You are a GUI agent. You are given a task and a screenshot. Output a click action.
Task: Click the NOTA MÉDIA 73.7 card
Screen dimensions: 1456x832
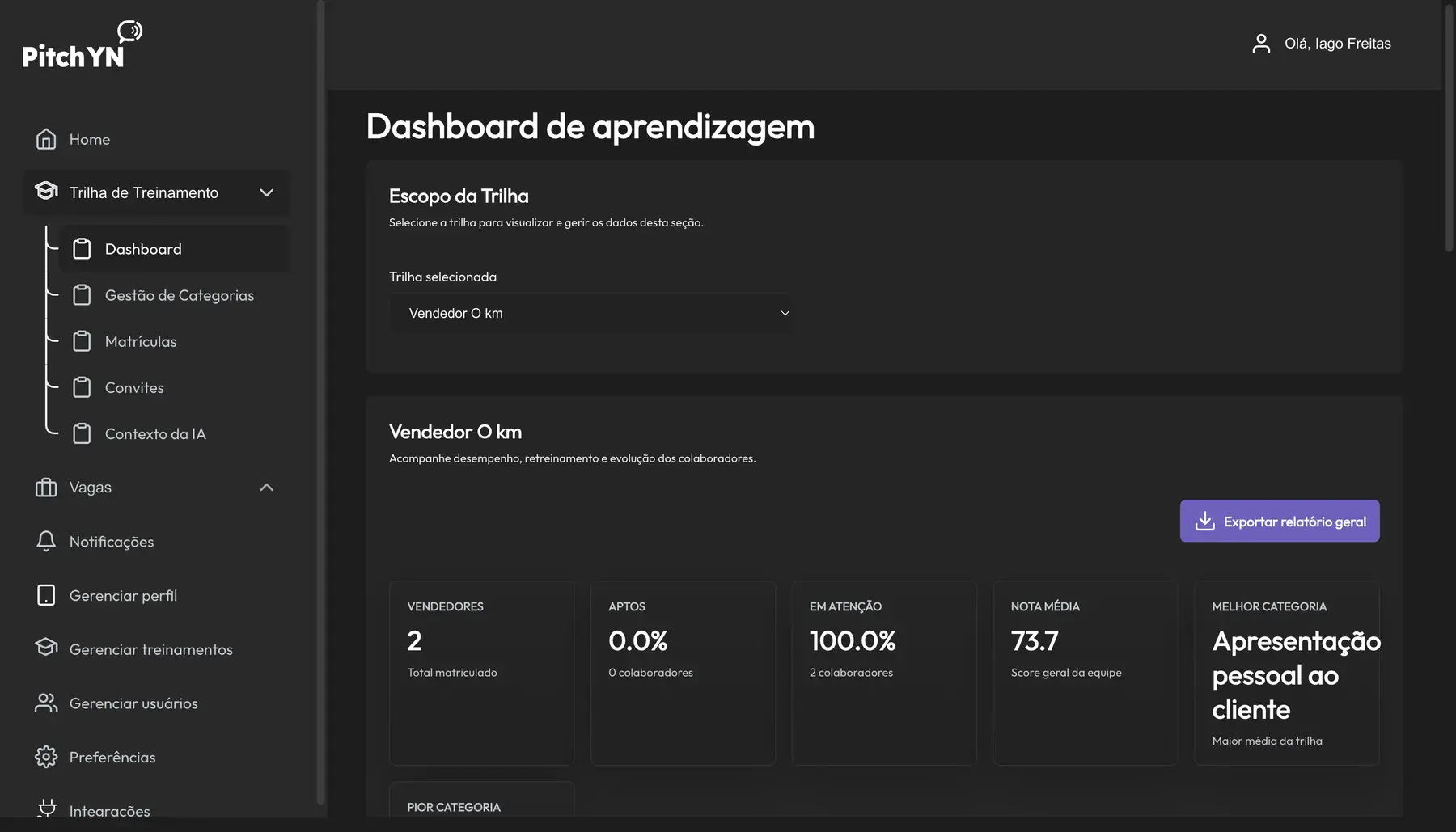(x=1086, y=673)
